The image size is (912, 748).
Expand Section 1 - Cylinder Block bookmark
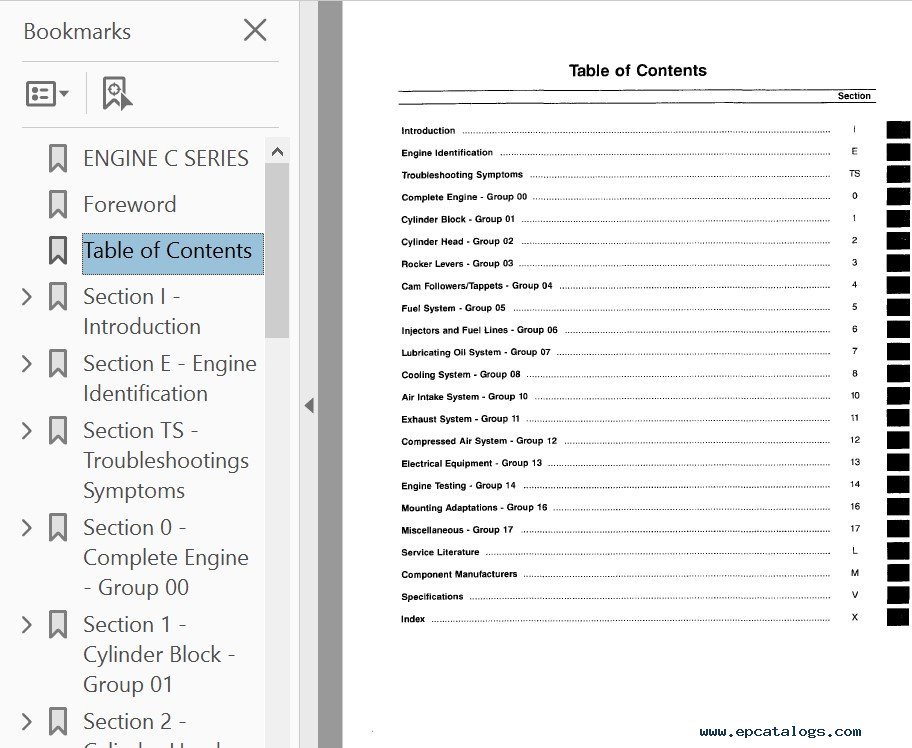click(27, 625)
